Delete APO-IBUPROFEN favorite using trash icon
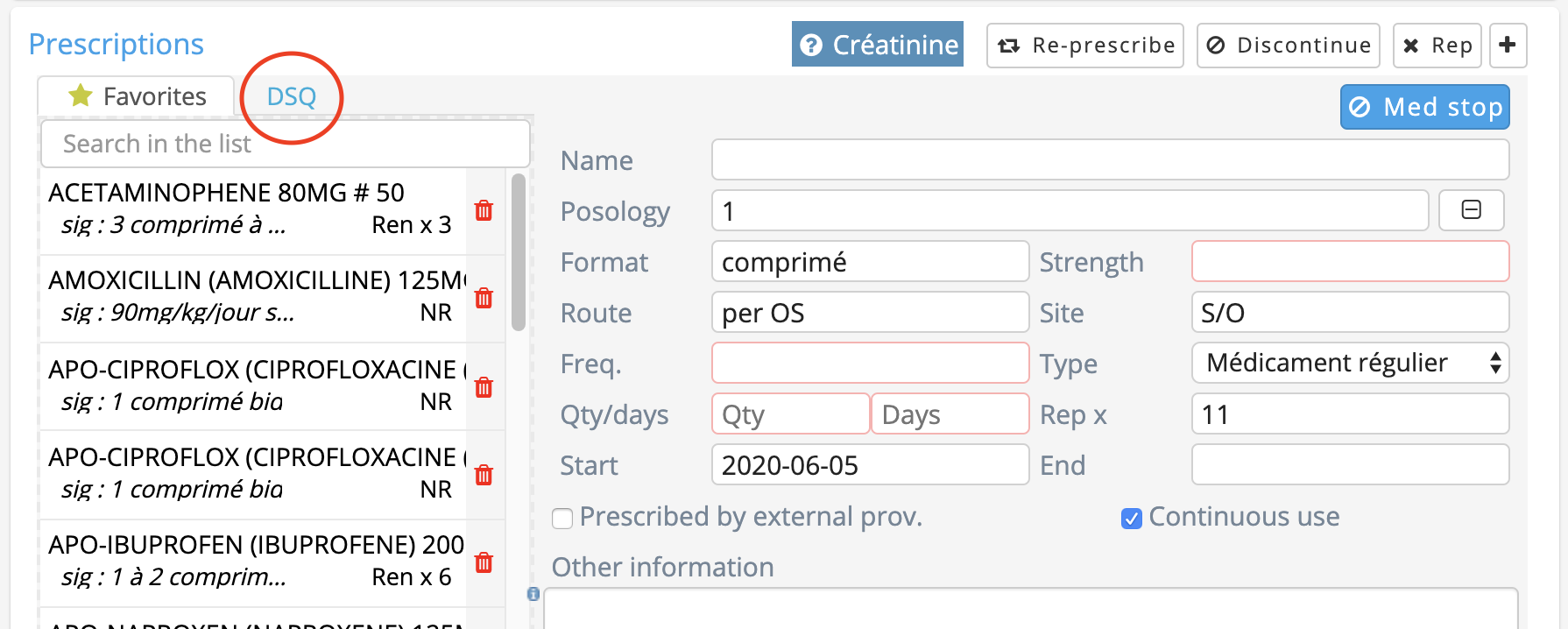Screen dimensions: 1568x629 click(484, 562)
